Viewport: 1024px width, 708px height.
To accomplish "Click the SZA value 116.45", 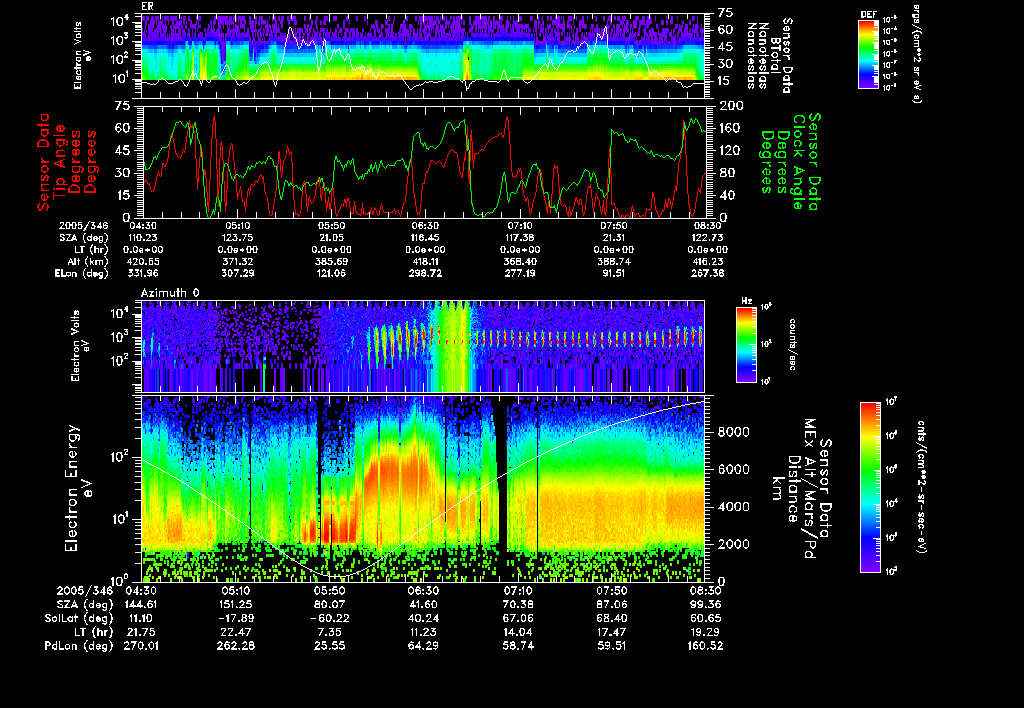I will click(x=425, y=238).
